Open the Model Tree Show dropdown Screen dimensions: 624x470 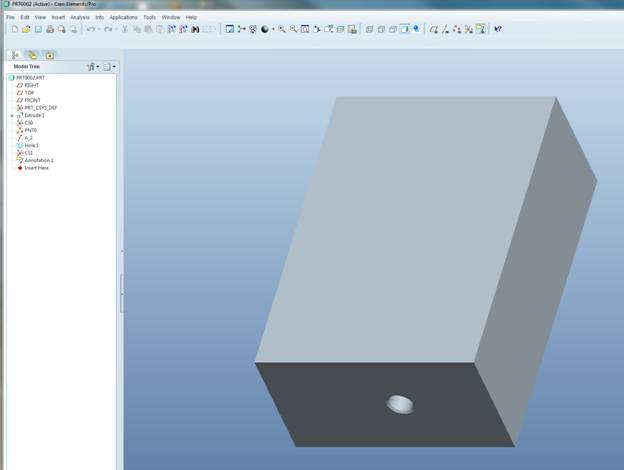tap(109, 66)
